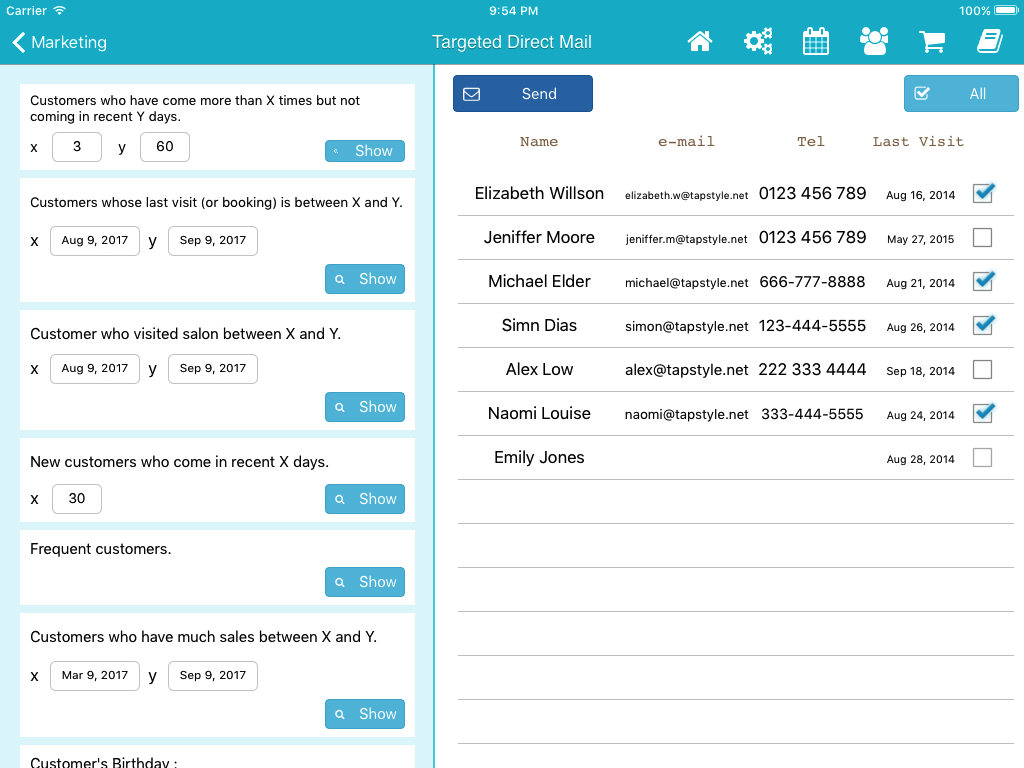Click the envelope Send button
1024x768 pixels.
coord(522,94)
